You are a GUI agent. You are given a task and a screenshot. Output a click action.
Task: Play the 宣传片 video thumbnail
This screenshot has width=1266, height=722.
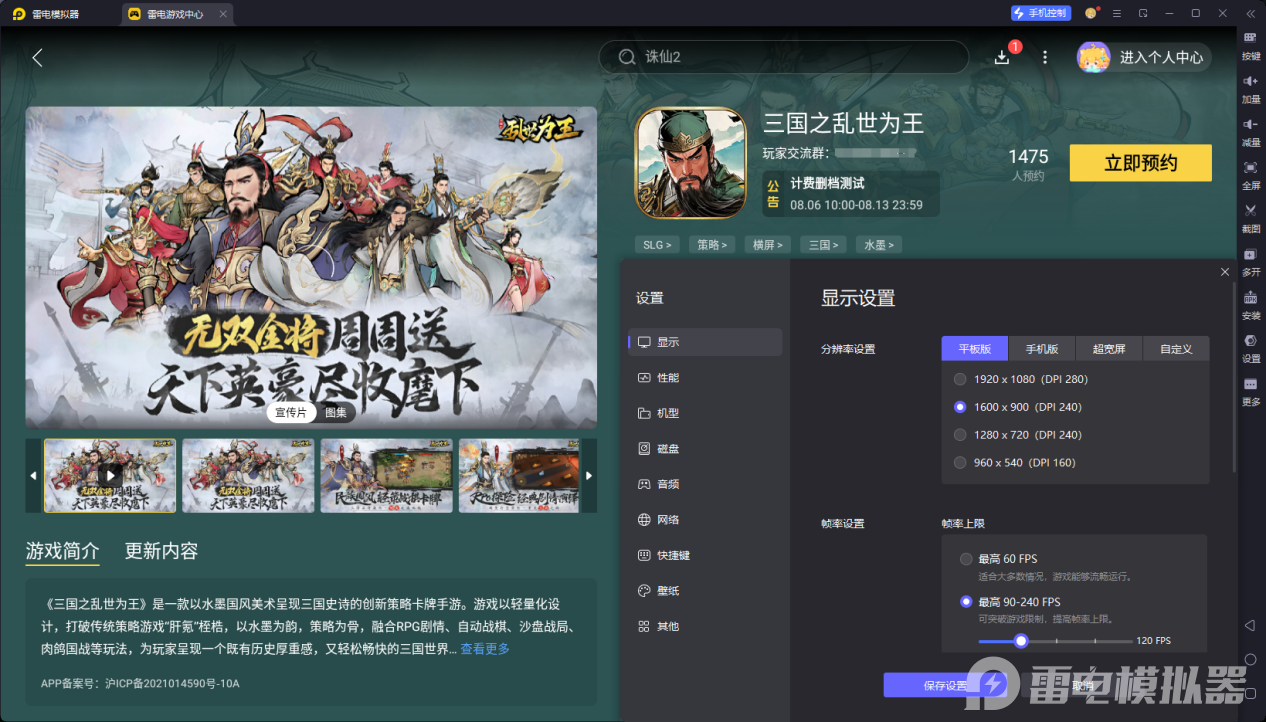(110, 475)
